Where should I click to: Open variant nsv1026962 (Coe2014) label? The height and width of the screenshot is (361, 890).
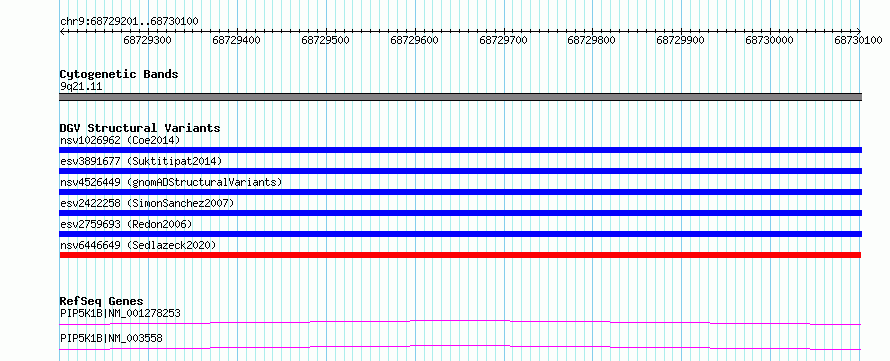click(x=120, y=140)
